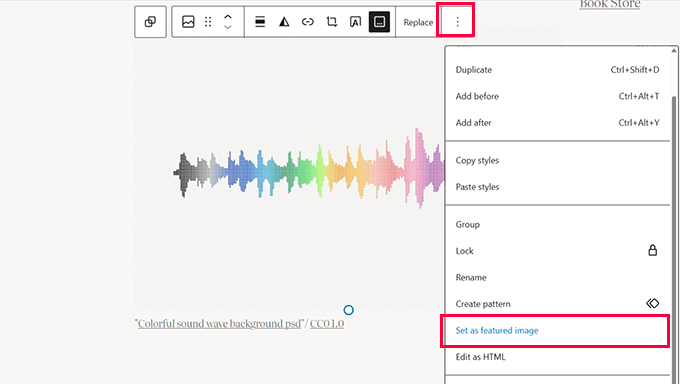
Task: Add text over image icon
Action: (x=355, y=22)
